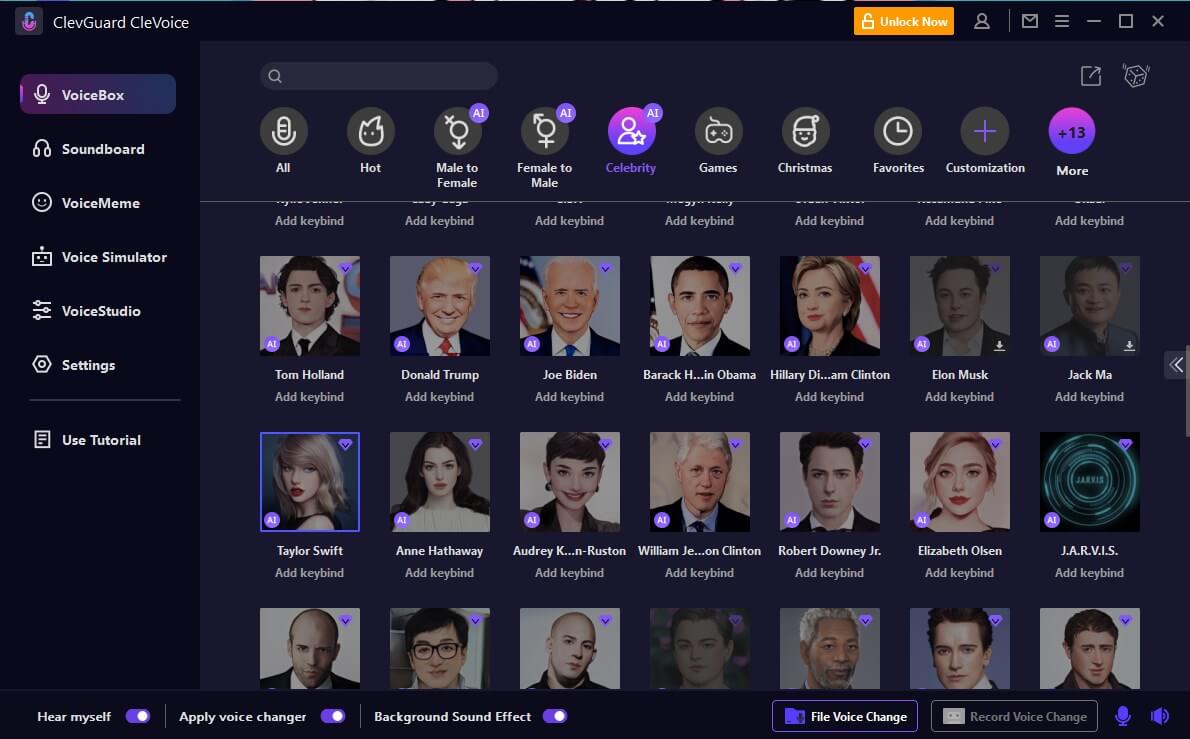Download the Elon Musk voice
The width and height of the screenshot is (1190, 739).
coord(1000,346)
